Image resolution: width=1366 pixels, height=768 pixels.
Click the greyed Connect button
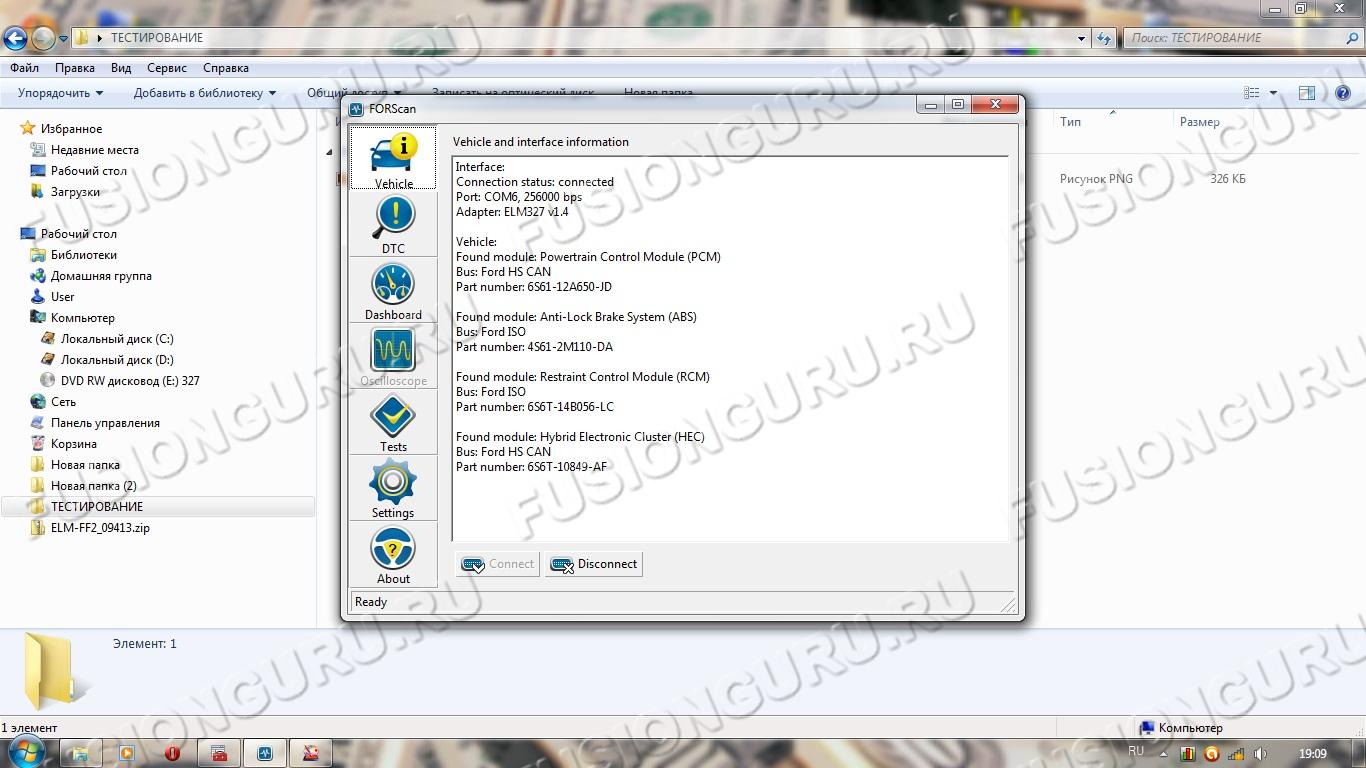[497, 564]
